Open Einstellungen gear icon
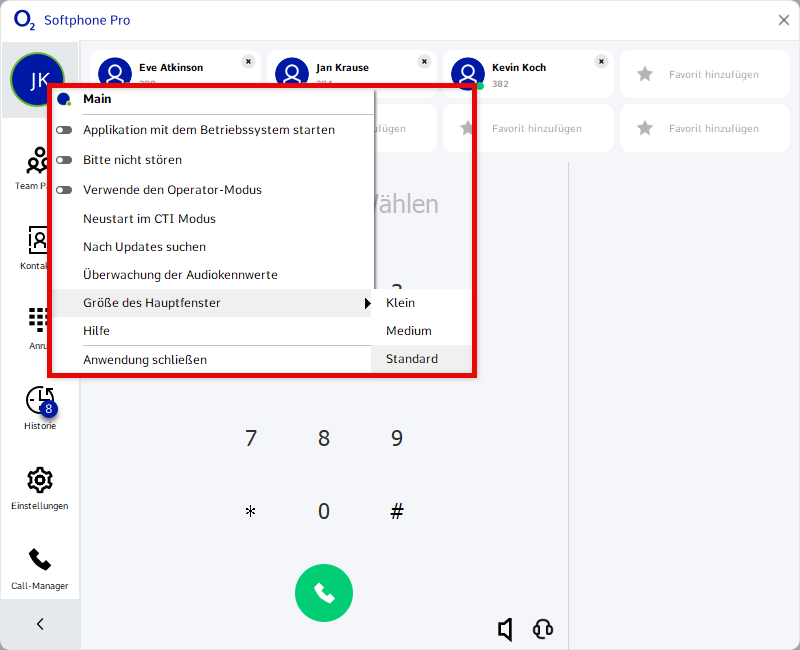The height and width of the screenshot is (650, 800). (40, 480)
